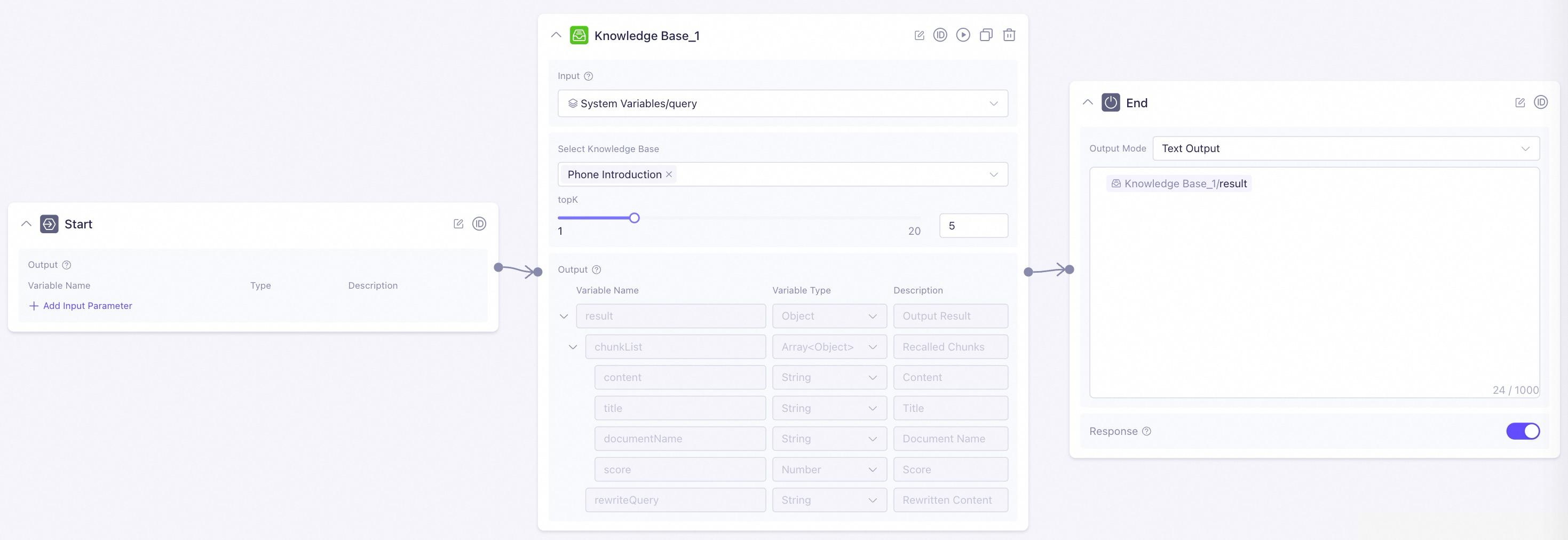Click the Score description field
The height and width of the screenshot is (540, 1568).
tap(951, 470)
